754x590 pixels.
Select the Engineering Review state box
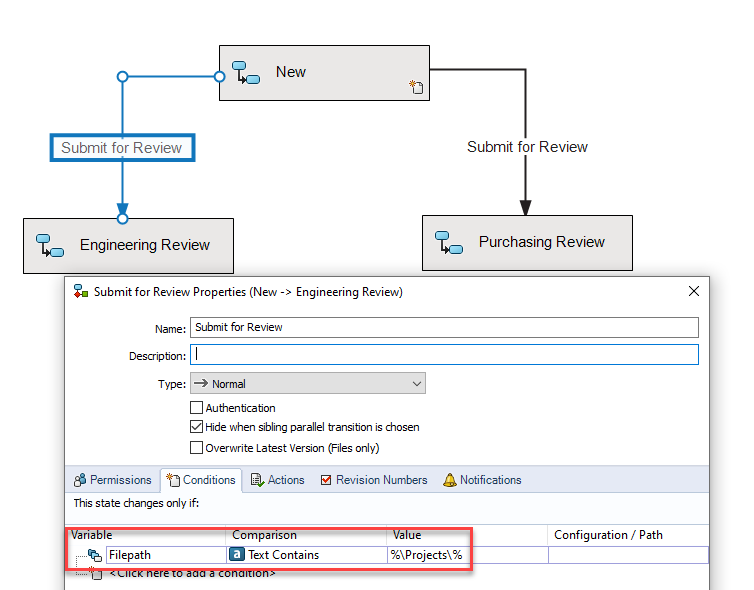pos(128,246)
